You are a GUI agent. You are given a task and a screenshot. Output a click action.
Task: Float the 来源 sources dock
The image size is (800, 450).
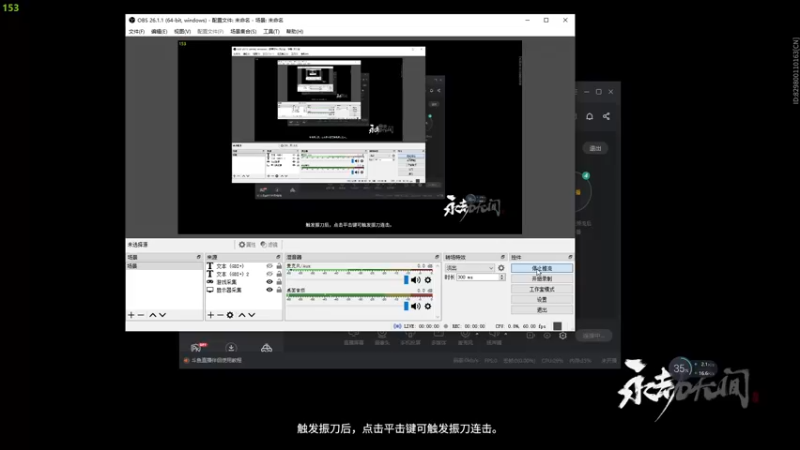[x=278, y=257]
